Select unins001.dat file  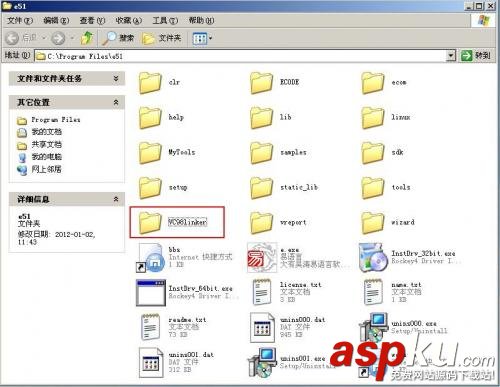(x=151, y=363)
